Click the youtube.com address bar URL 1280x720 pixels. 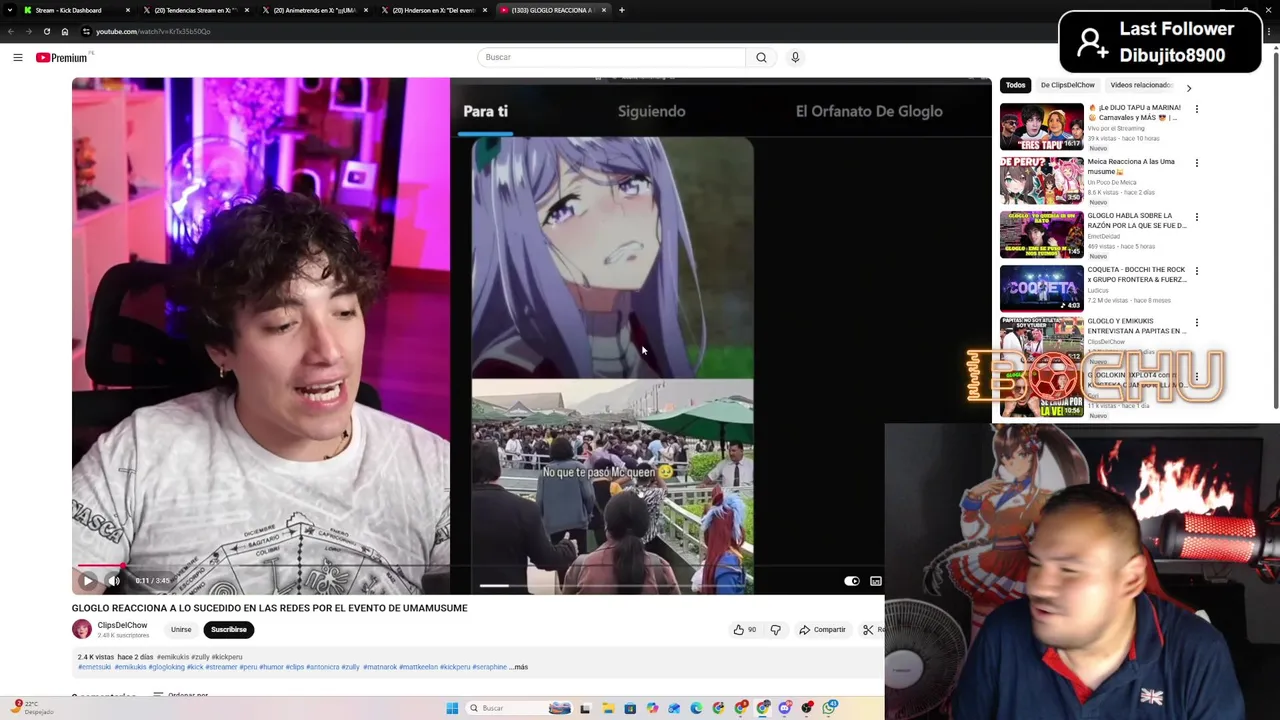click(x=153, y=31)
